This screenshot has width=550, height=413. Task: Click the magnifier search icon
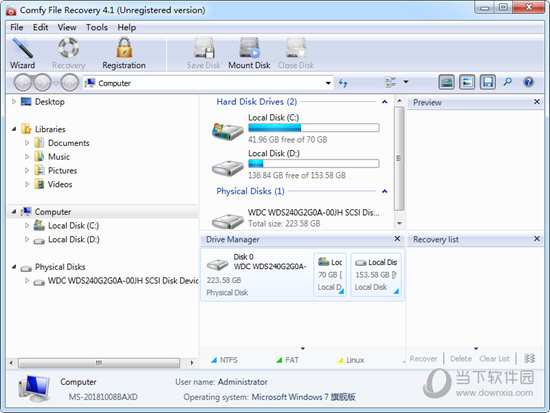click(508, 82)
